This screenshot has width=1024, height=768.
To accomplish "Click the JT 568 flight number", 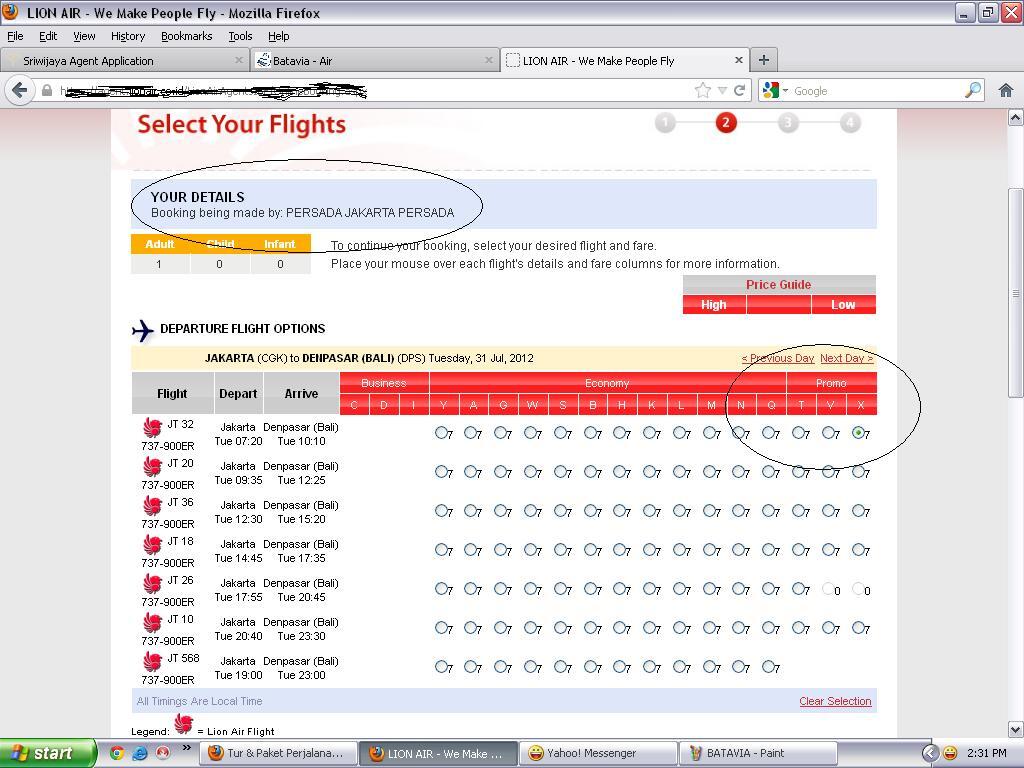I will point(183,658).
